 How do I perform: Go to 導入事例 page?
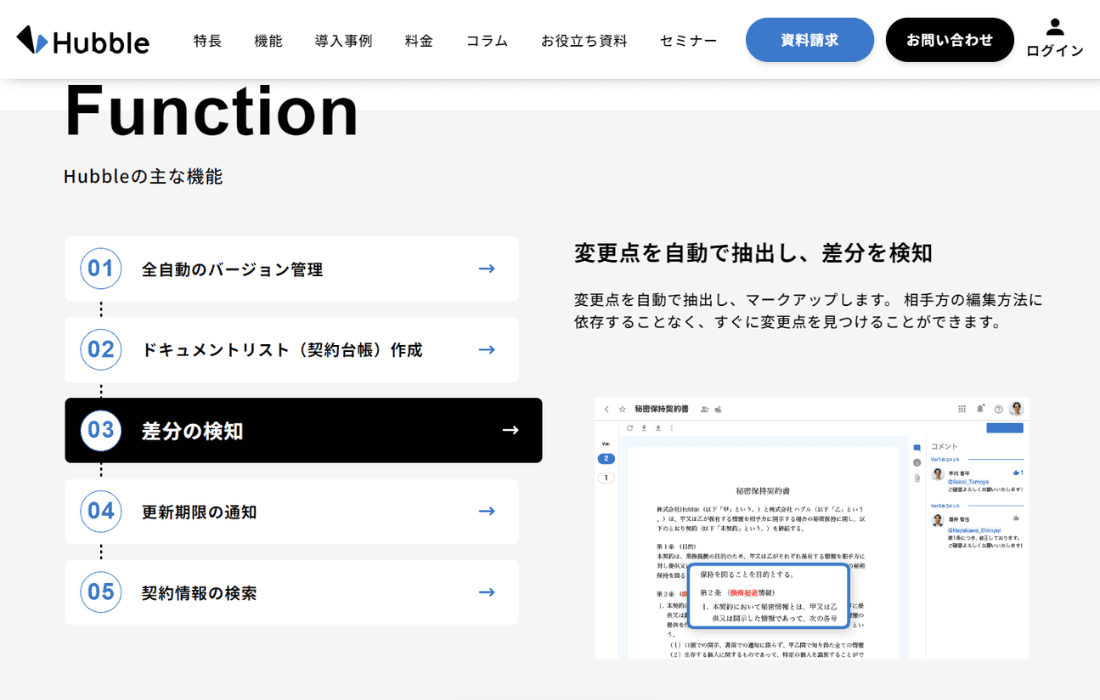pos(344,41)
